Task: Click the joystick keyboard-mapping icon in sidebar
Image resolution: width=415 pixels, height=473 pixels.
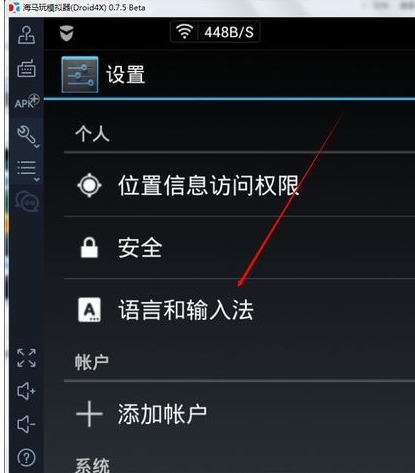Action: coord(26,35)
